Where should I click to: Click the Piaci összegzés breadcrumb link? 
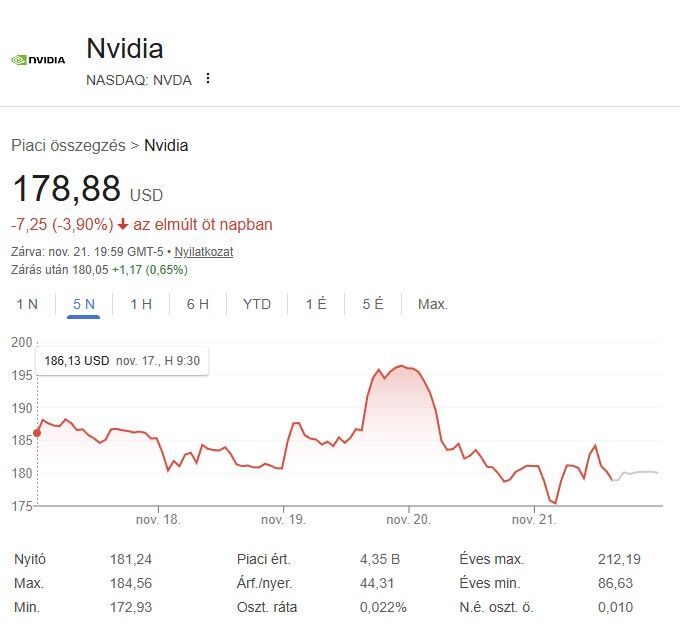point(69,145)
